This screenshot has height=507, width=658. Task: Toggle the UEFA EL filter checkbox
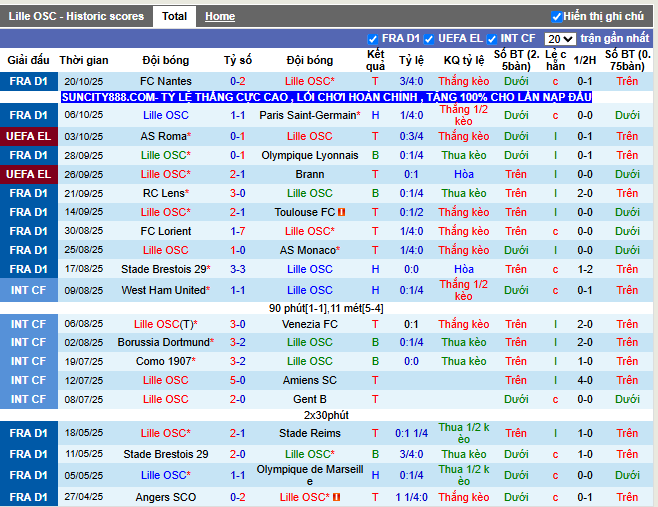429,39
